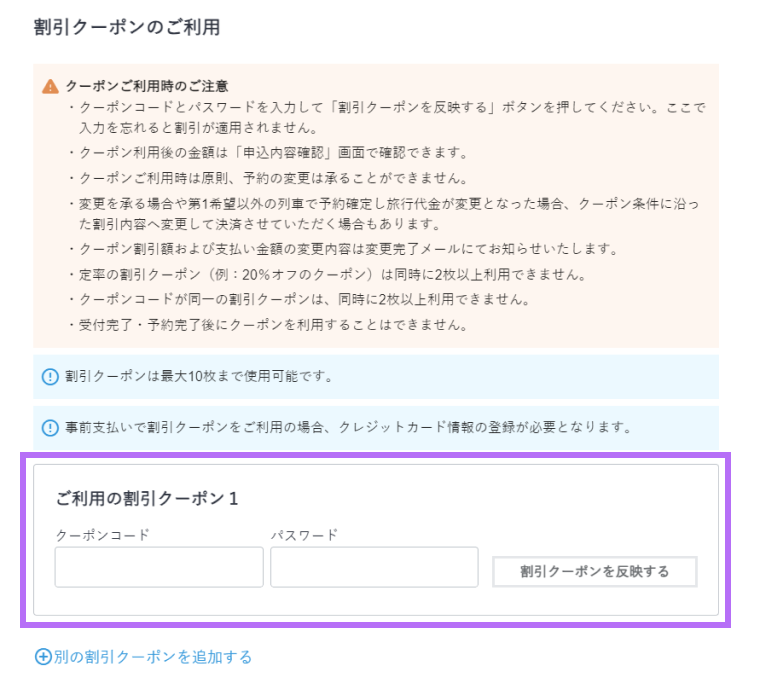Click info icon beside 最大10枚 notice
Image resolution: width=760 pixels, height=683 pixels.
point(50,377)
